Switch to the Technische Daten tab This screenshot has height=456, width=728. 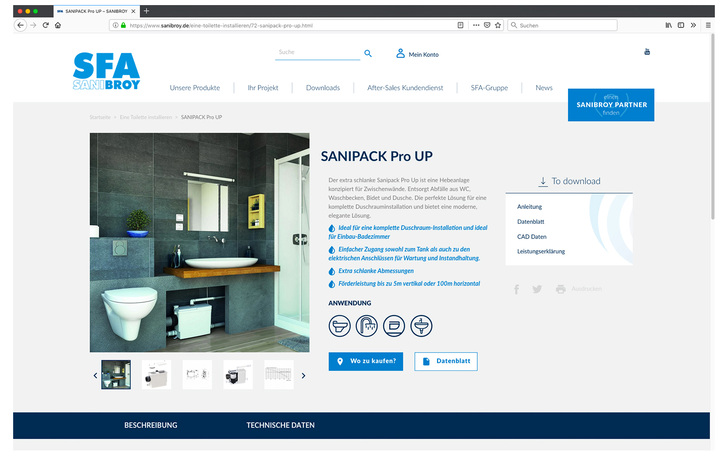pyautogui.click(x=280, y=425)
